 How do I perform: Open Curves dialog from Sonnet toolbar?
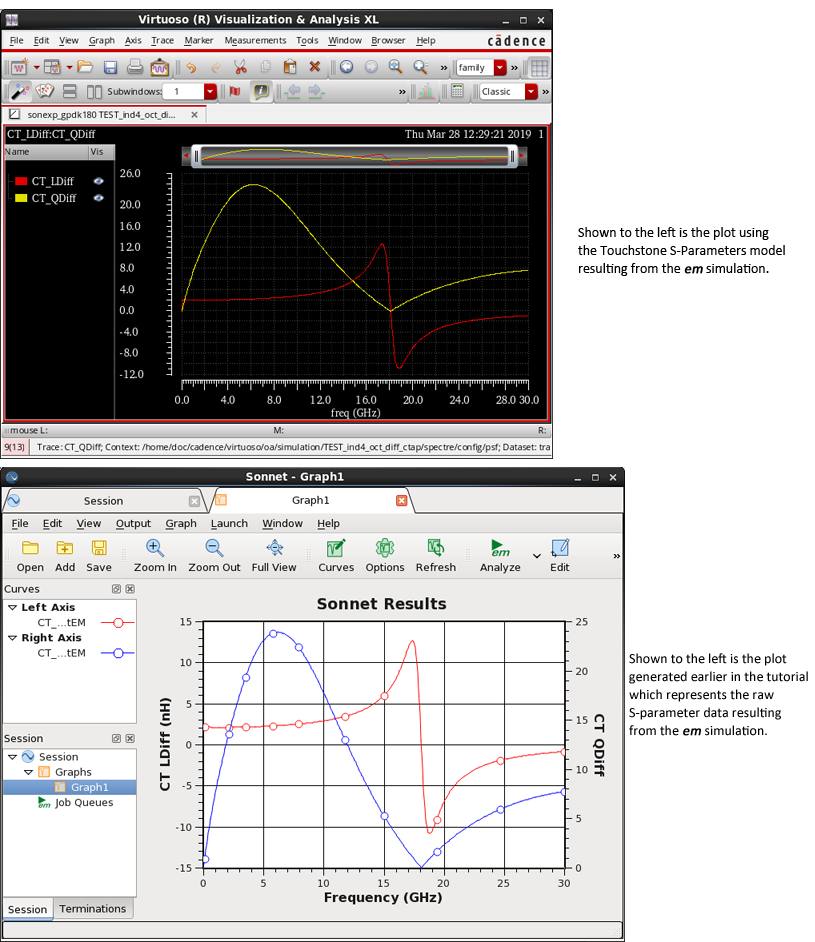click(x=336, y=556)
